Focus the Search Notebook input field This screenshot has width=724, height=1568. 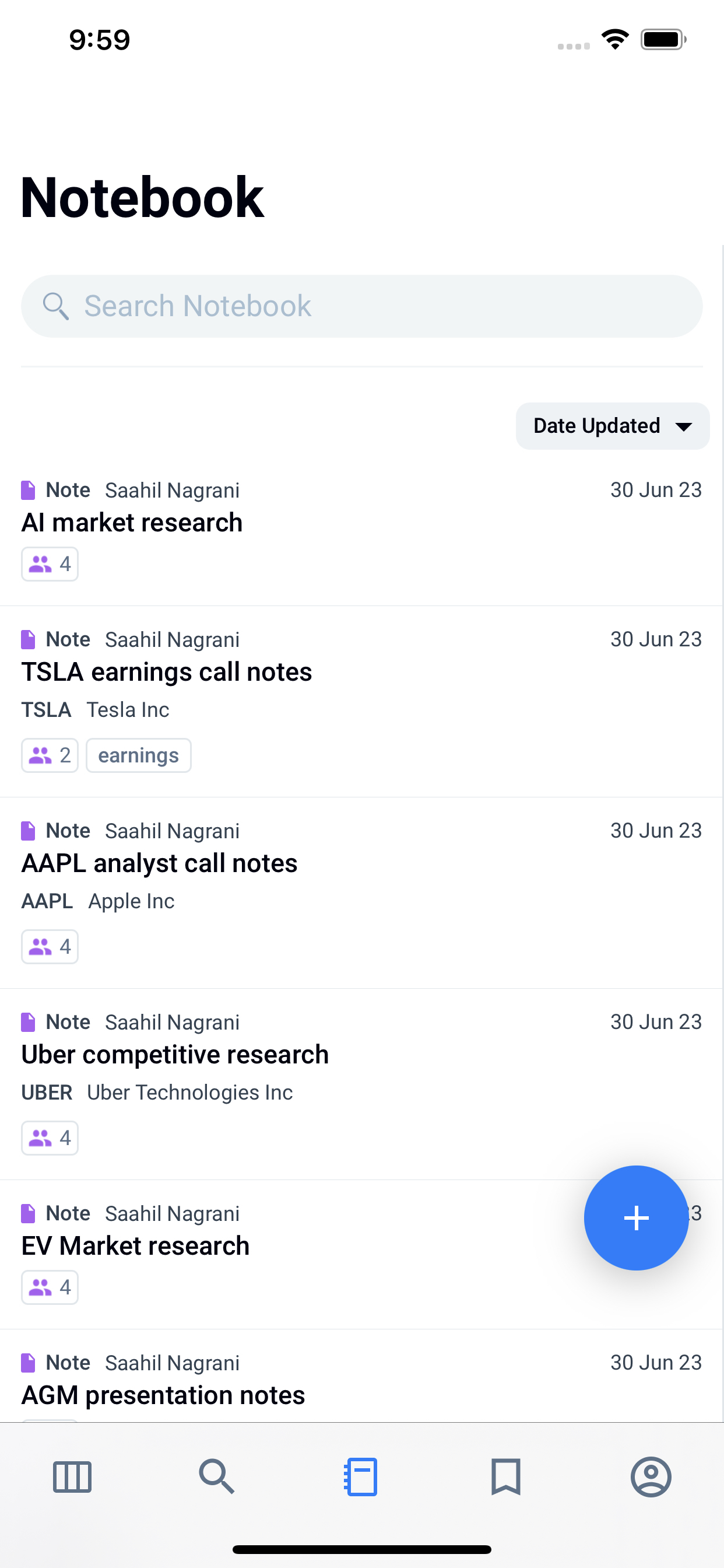coord(362,306)
